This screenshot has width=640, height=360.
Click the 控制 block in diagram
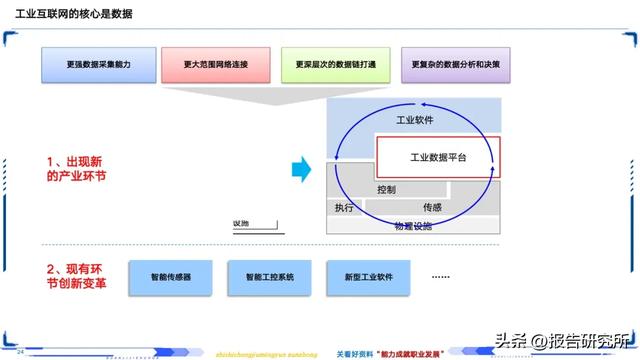point(386,190)
